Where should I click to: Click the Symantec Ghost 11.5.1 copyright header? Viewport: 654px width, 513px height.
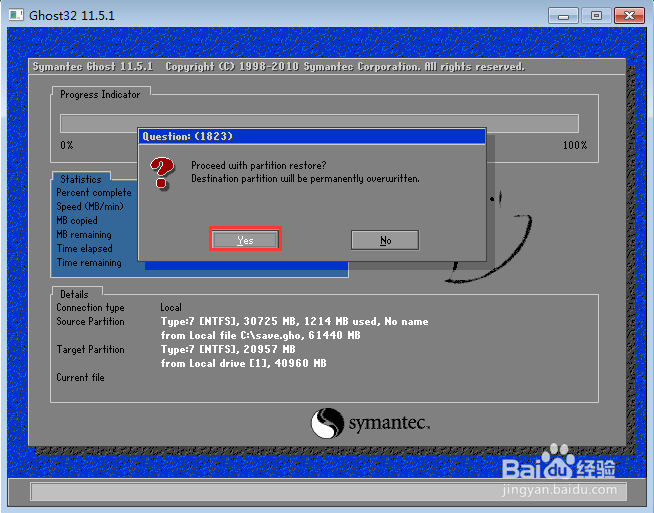point(279,67)
